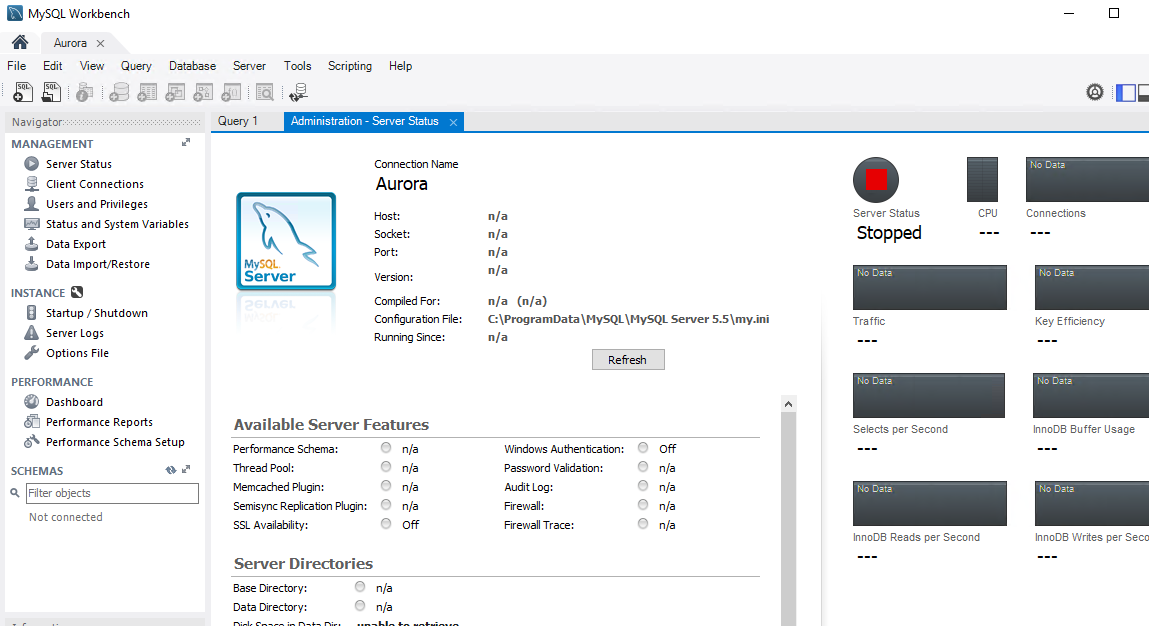Image resolution: width=1149 pixels, height=626 pixels.
Task: Open Users and Privileges in Navigator
Action: pyautogui.click(x=97, y=204)
